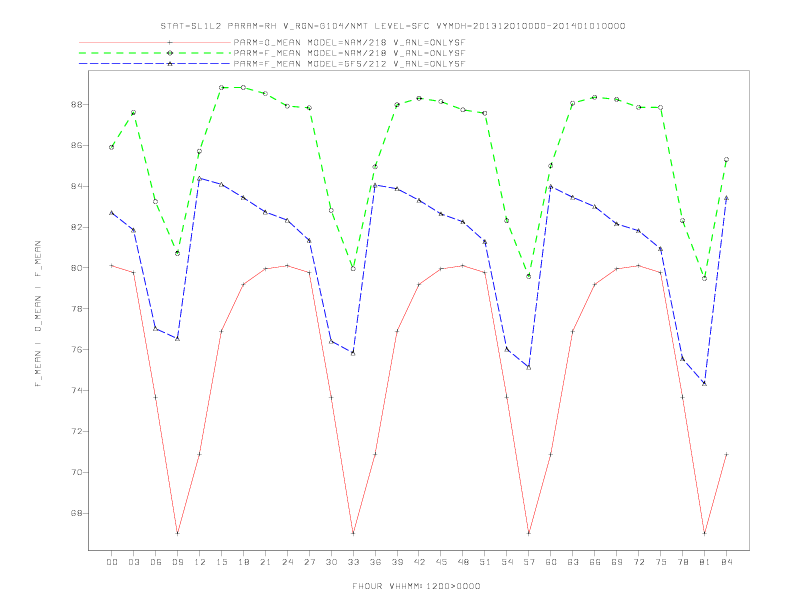Click the x-axis tick label 54

[x=507, y=562]
